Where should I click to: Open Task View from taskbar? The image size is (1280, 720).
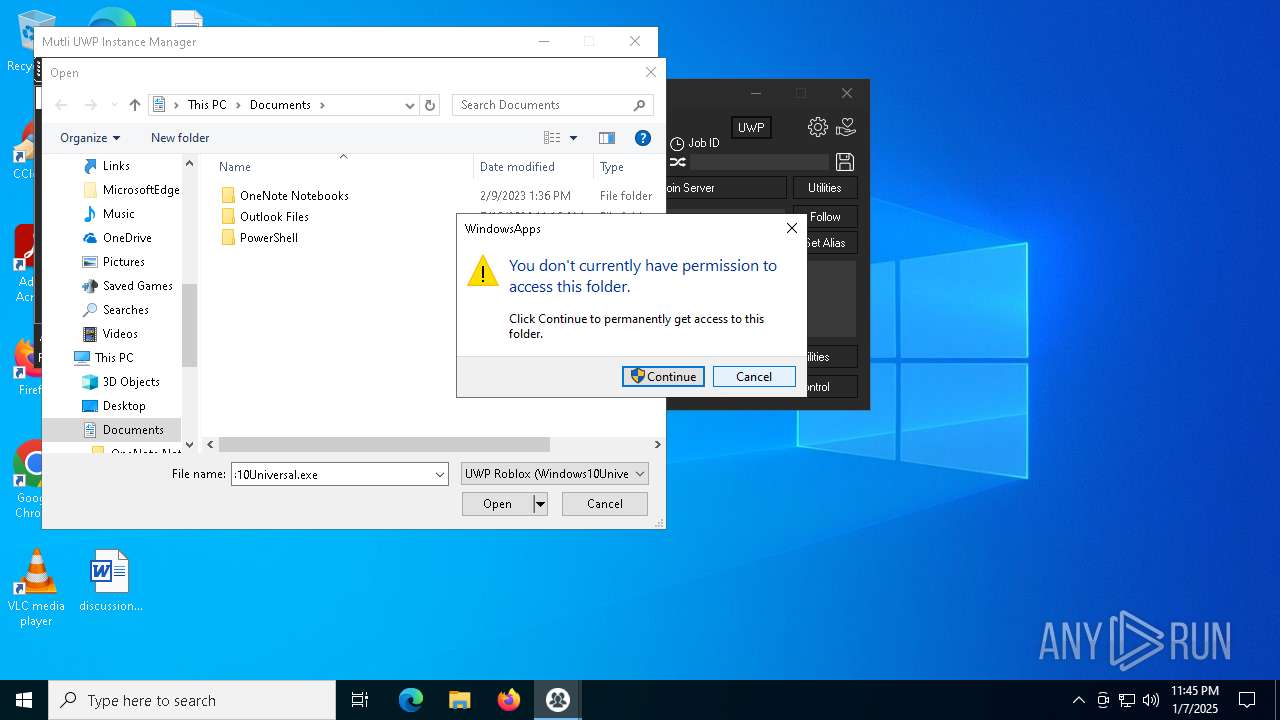[x=360, y=700]
